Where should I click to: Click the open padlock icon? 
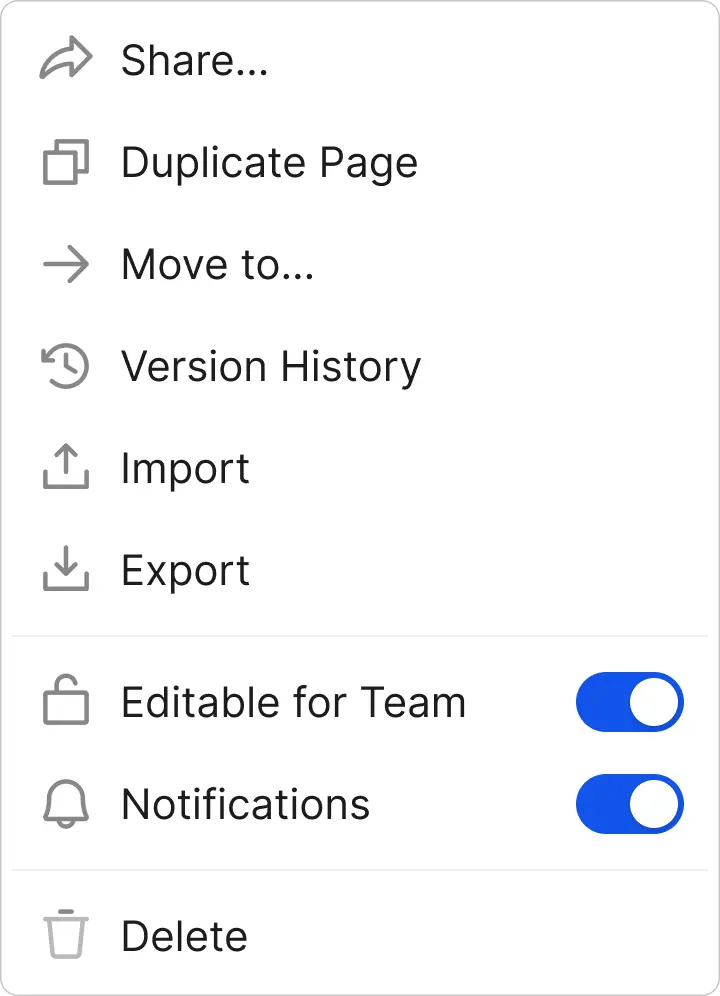coord(66,702)
